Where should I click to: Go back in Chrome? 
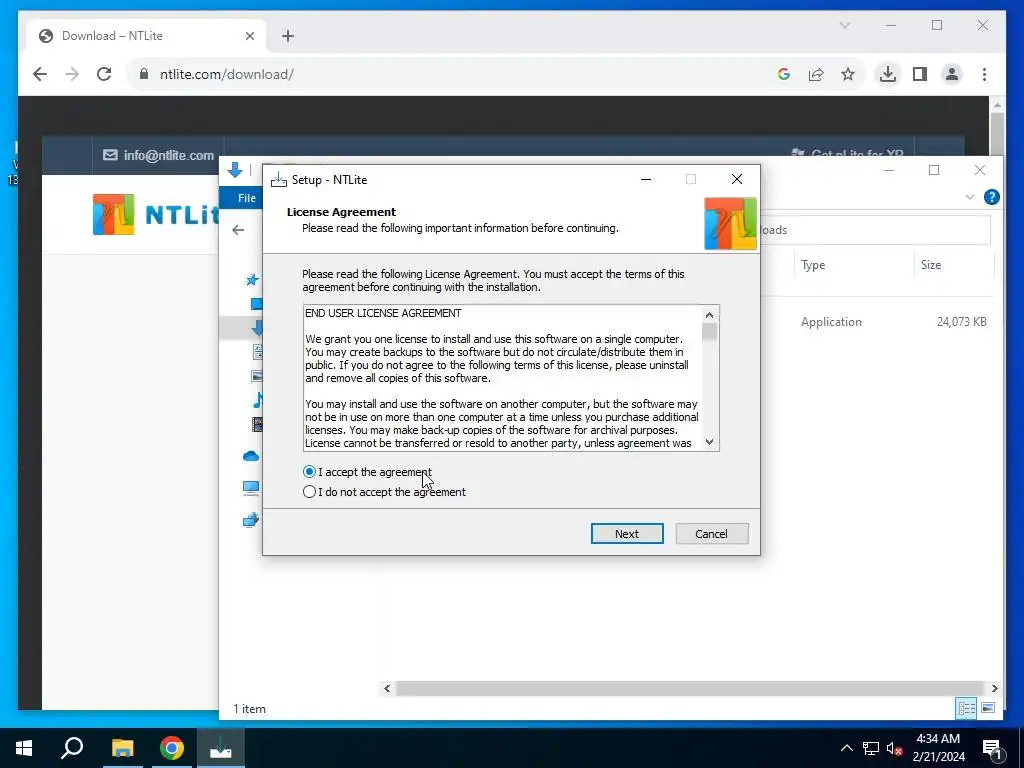coord(40,74)
